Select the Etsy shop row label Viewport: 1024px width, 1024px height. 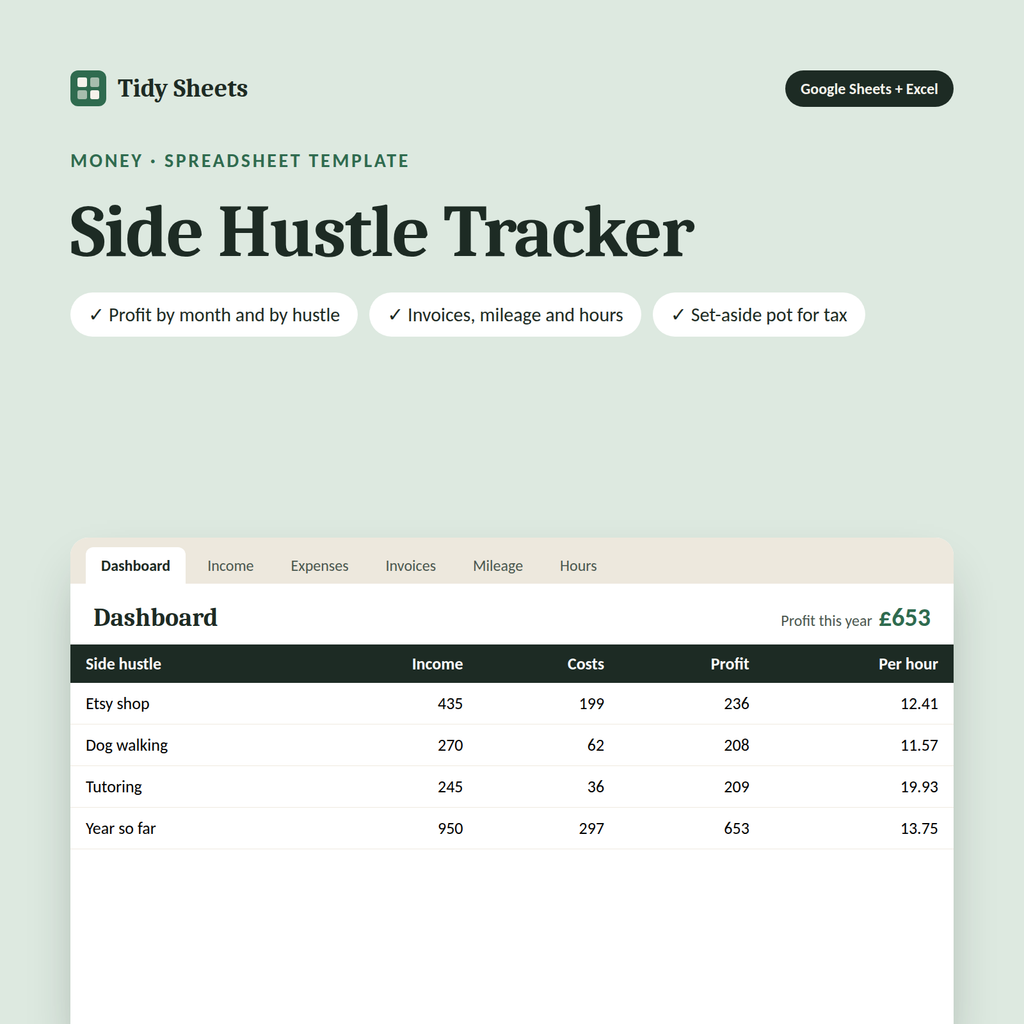[118, 704]
